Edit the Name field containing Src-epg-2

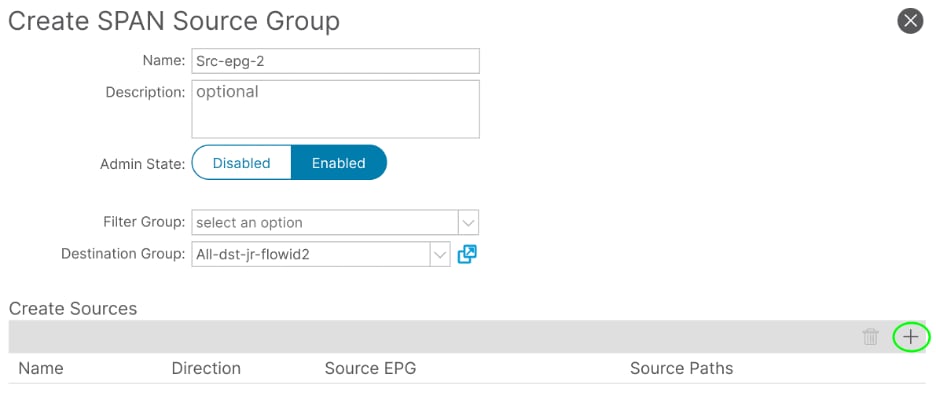tap(335, 61)
